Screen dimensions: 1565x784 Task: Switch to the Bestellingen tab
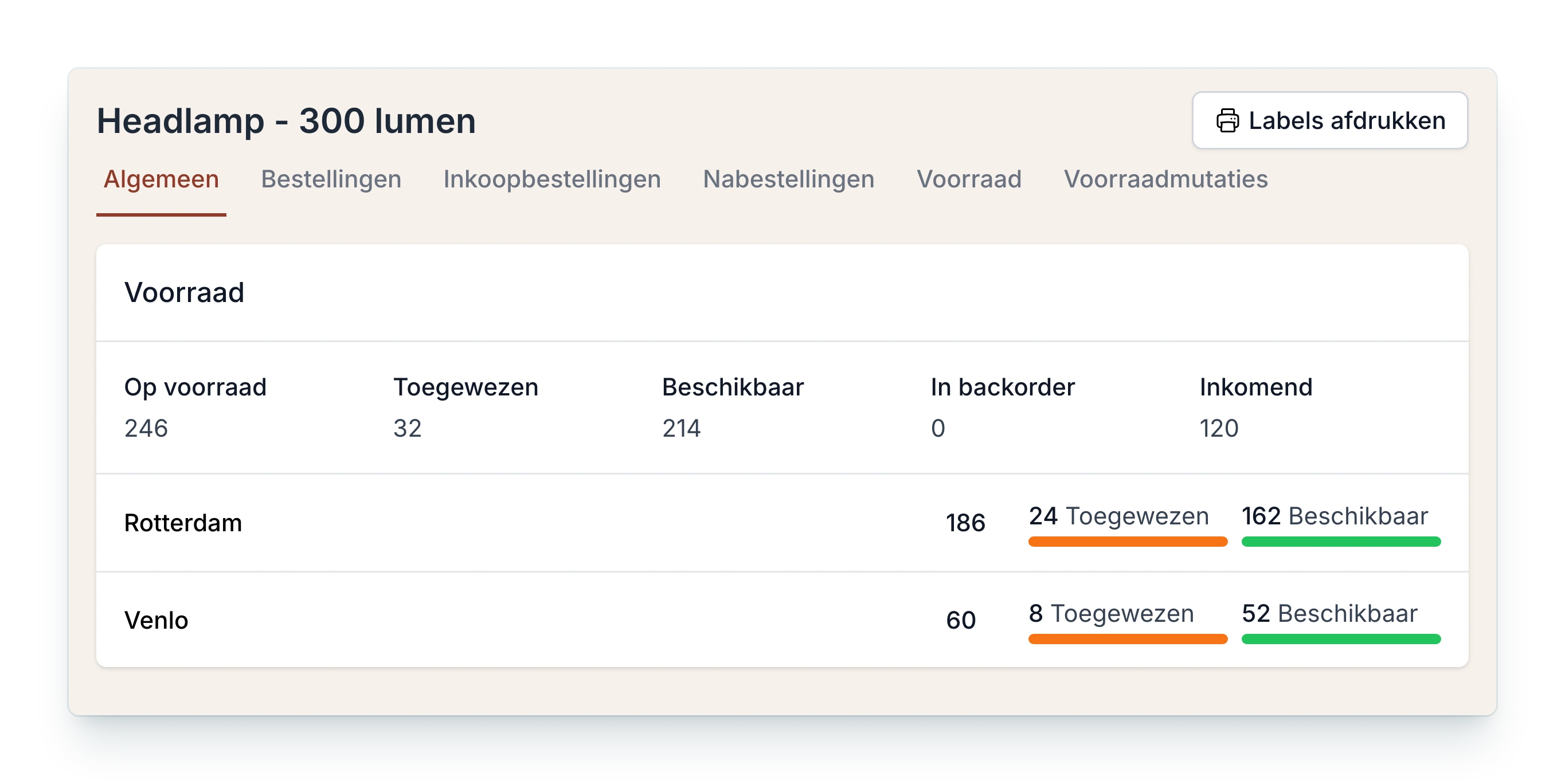pos(331,179)
